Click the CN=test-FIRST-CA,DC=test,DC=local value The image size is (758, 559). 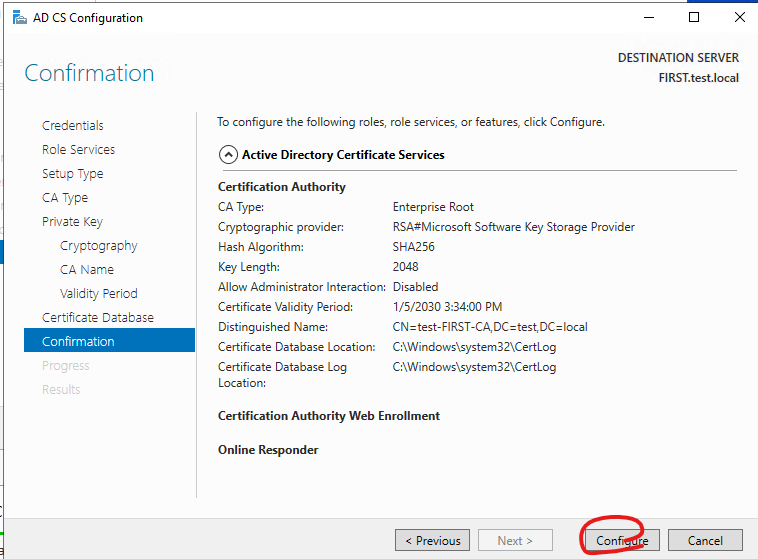pos(490,327)
